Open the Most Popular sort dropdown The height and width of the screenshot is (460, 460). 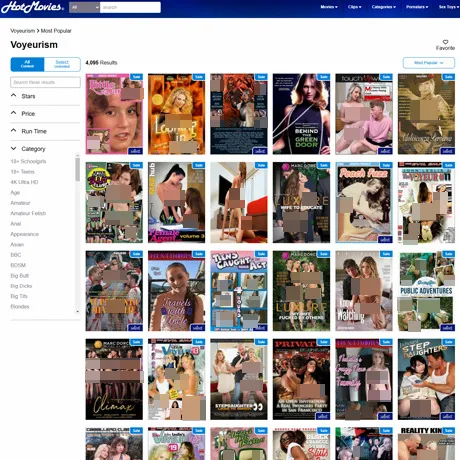coord(429,63)
